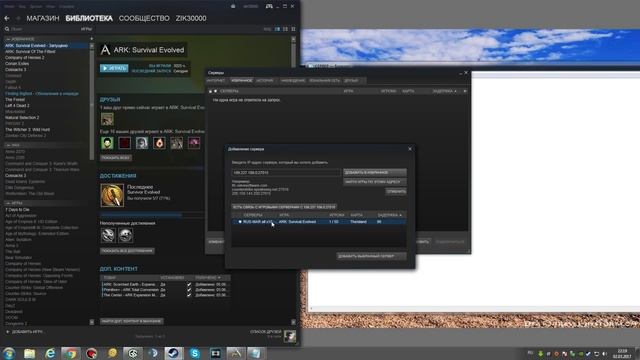Sort DLC table by Получено column
Screen dimensions: 640x360
[x=208, y=278]
